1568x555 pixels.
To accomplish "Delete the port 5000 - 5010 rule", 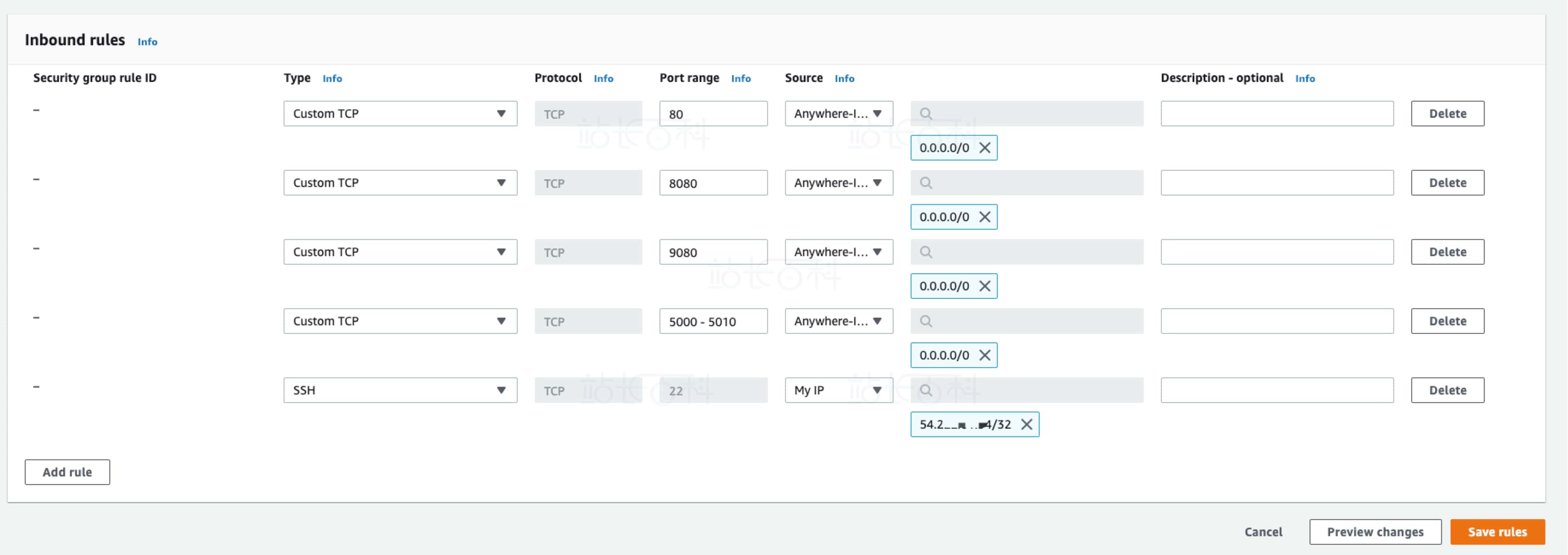I will tap(1447, 321).
